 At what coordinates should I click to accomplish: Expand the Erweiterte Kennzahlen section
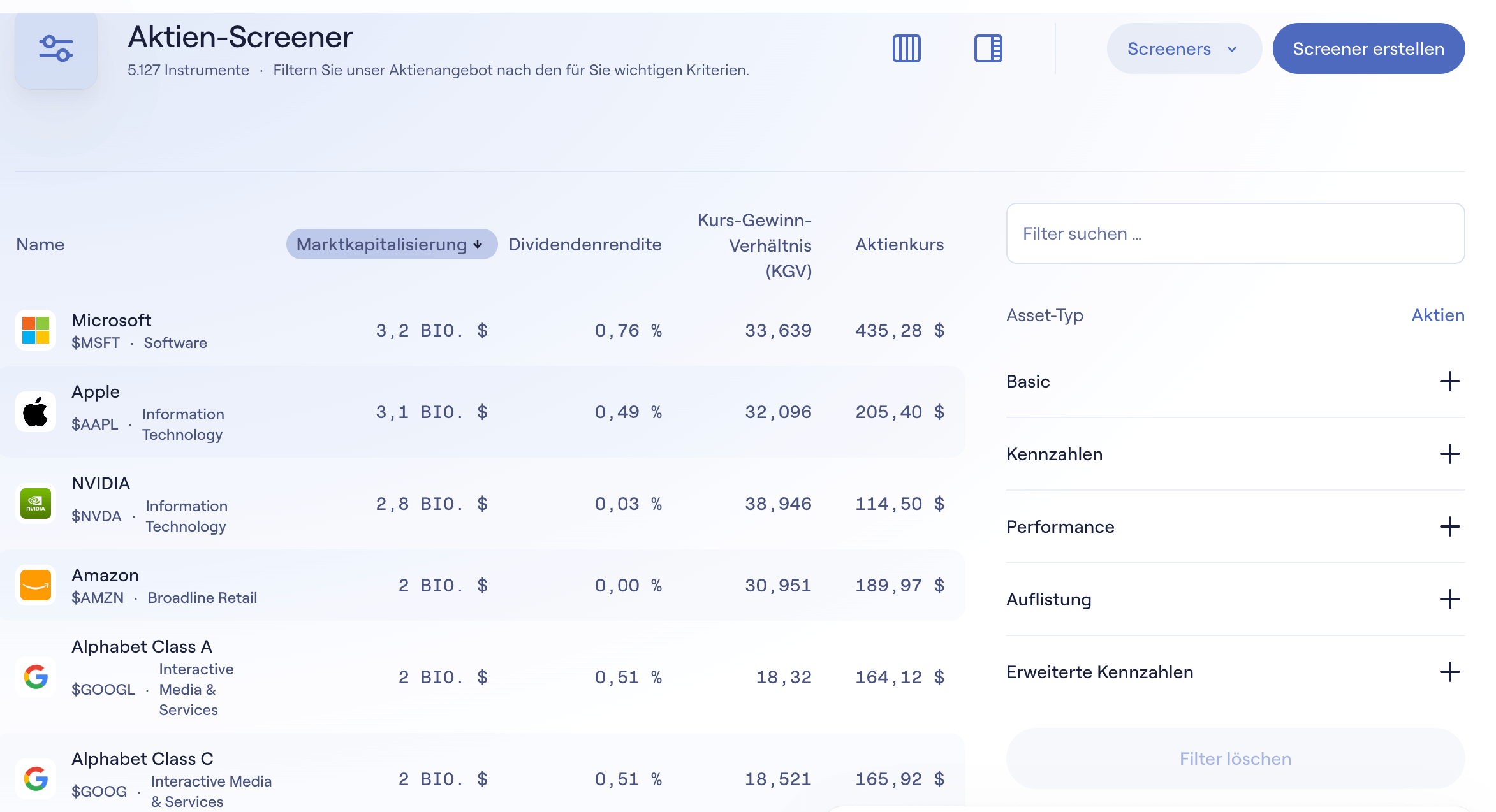(x=1235, y=672)
